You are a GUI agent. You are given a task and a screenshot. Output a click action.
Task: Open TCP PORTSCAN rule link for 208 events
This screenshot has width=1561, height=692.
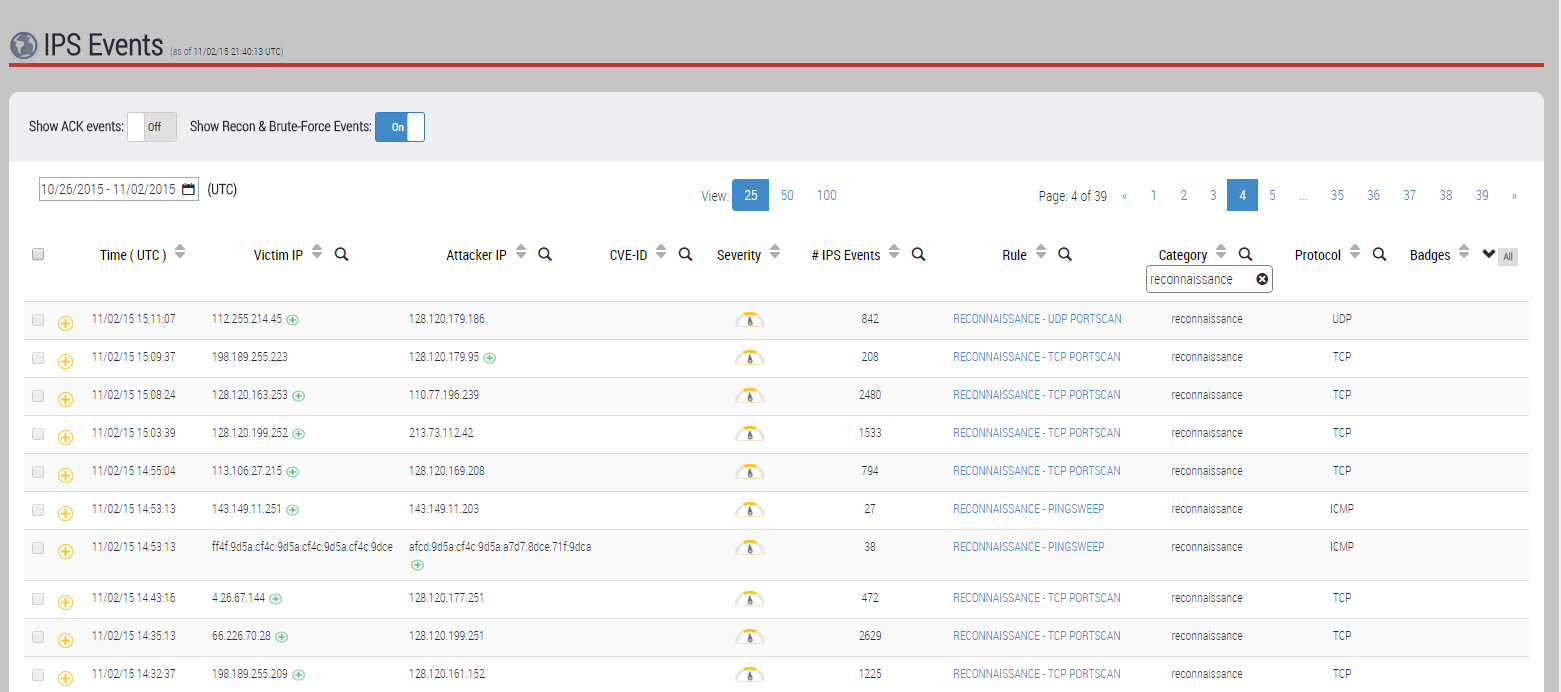[1037, 357]
